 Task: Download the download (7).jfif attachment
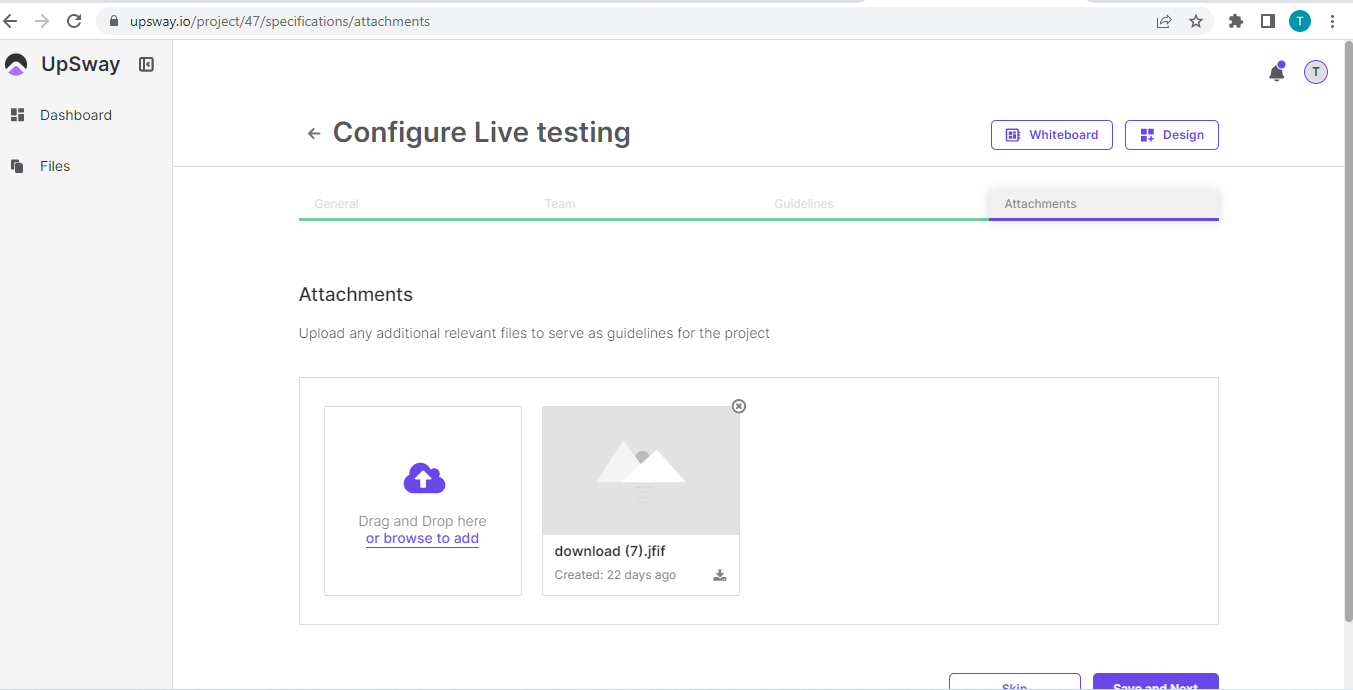[719, 575]
